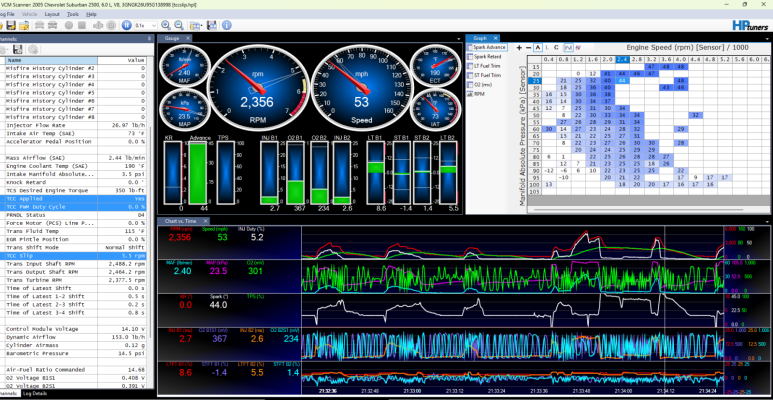The image size is (773, 400).
Task: Click the large Speed gauge
Action: point(362,87)
